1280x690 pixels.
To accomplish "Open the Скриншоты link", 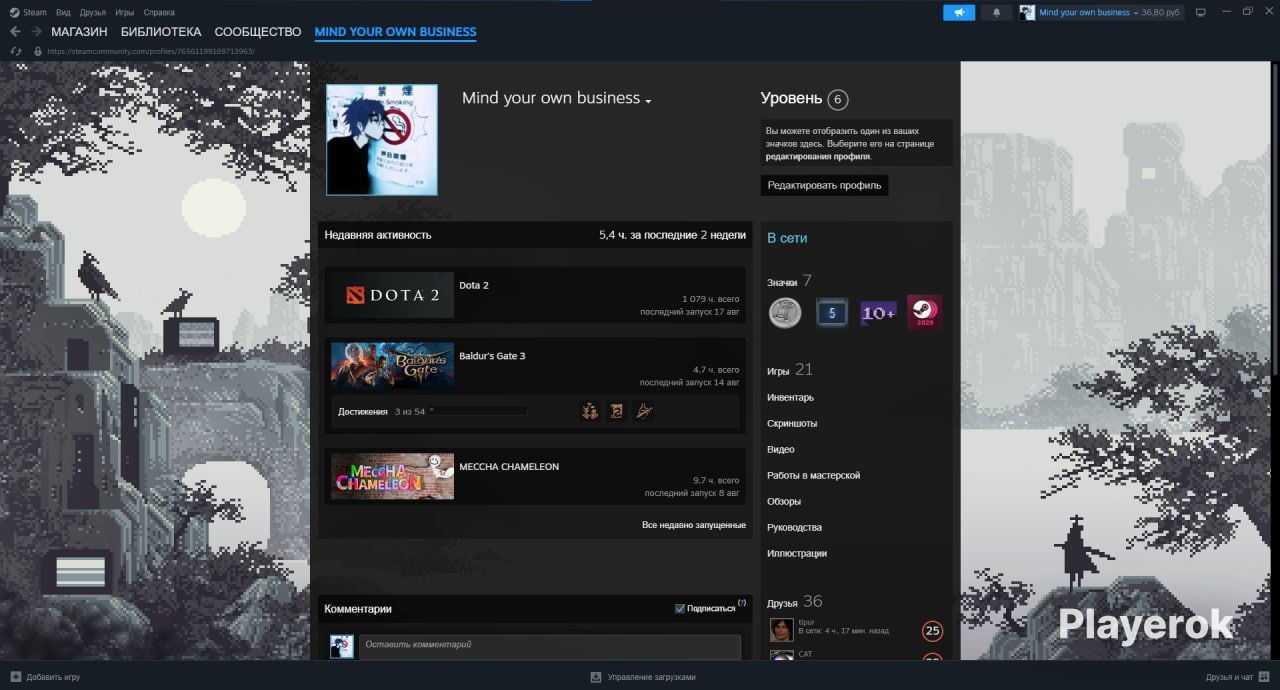I will point(792,424).
